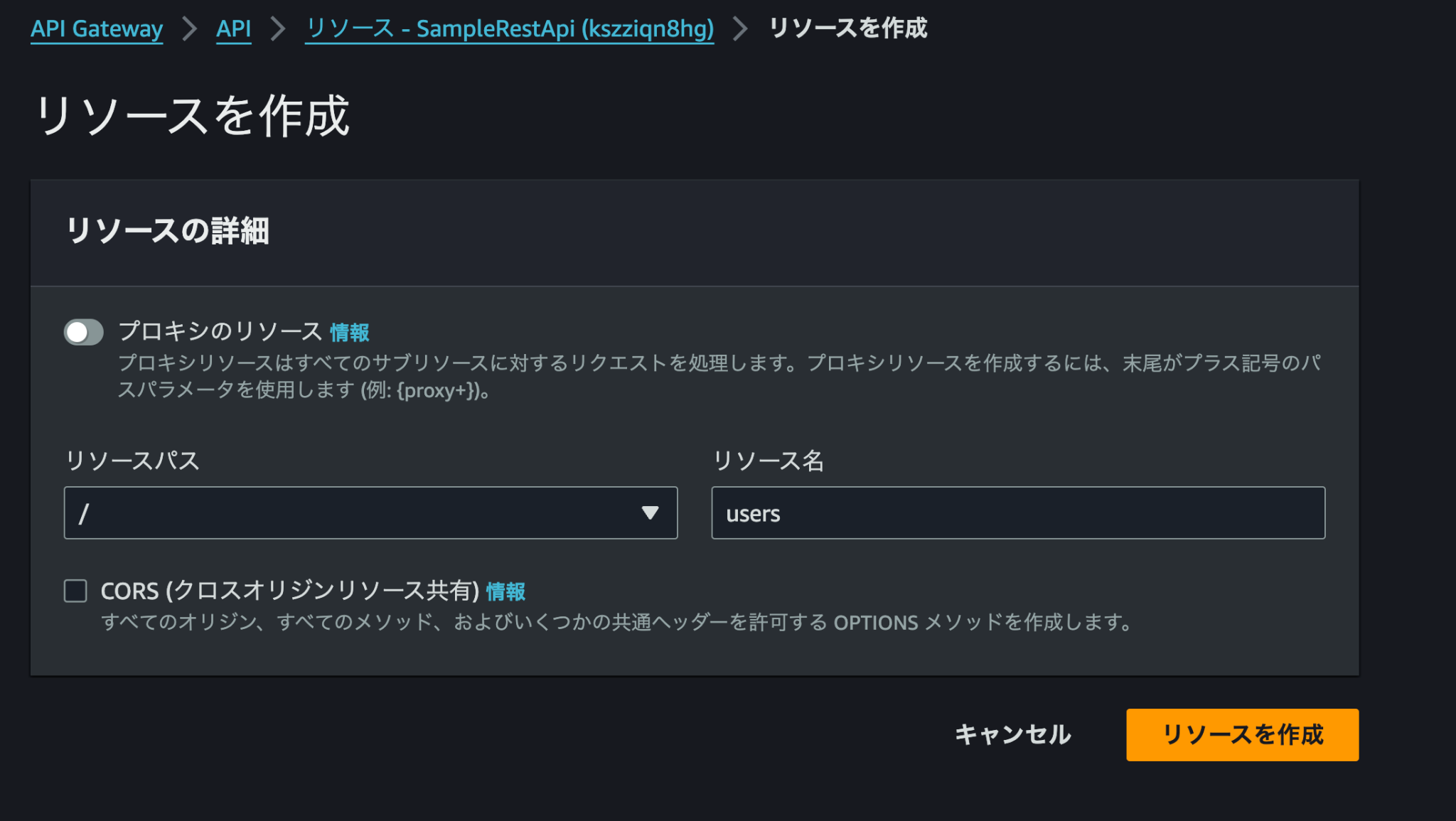Click 情報 beside the CORS label

click(x=506, y=591)
